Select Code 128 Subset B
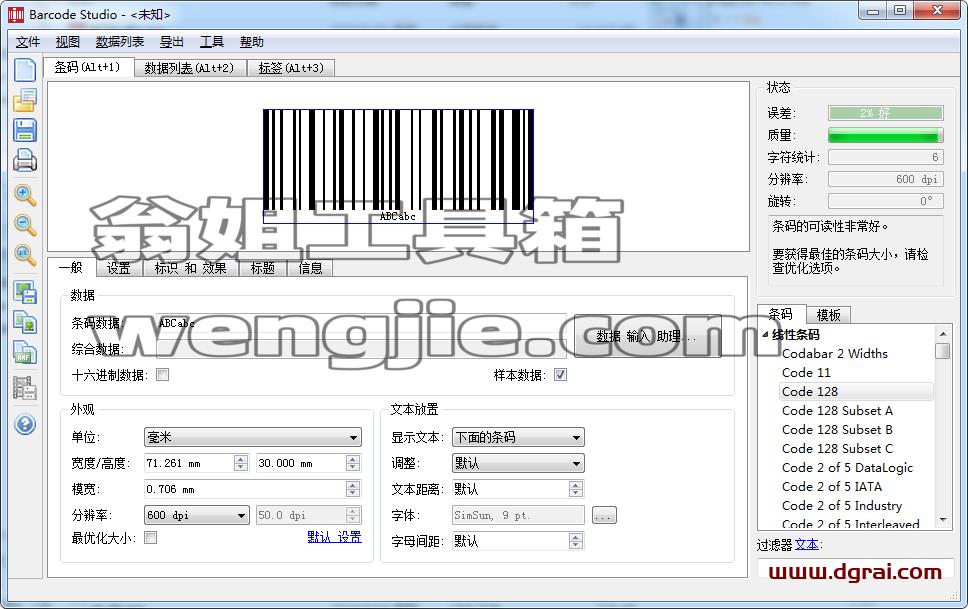 pyautogui.click(x=837, y=430)
